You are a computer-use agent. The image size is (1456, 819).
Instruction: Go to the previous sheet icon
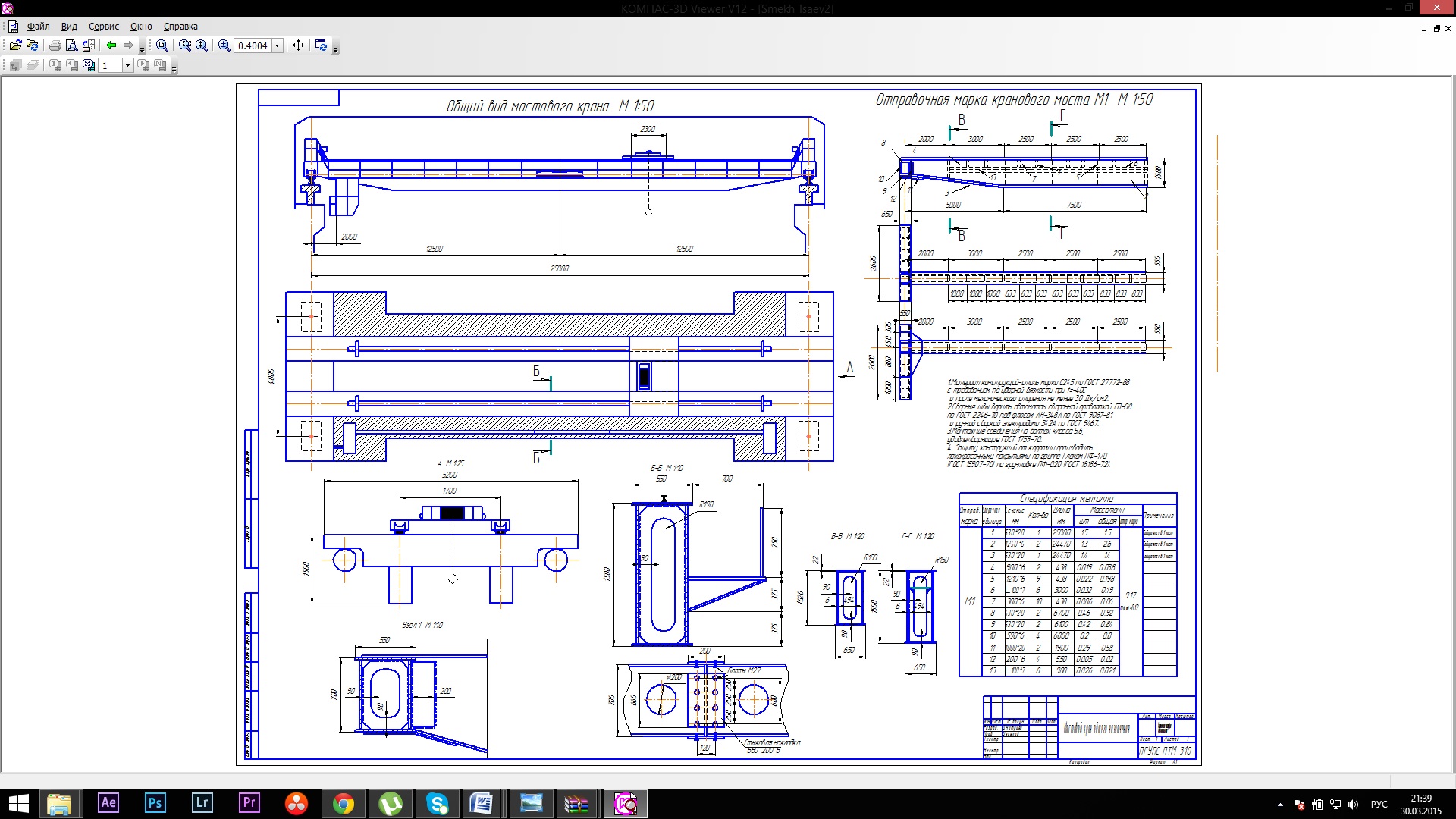72,65
